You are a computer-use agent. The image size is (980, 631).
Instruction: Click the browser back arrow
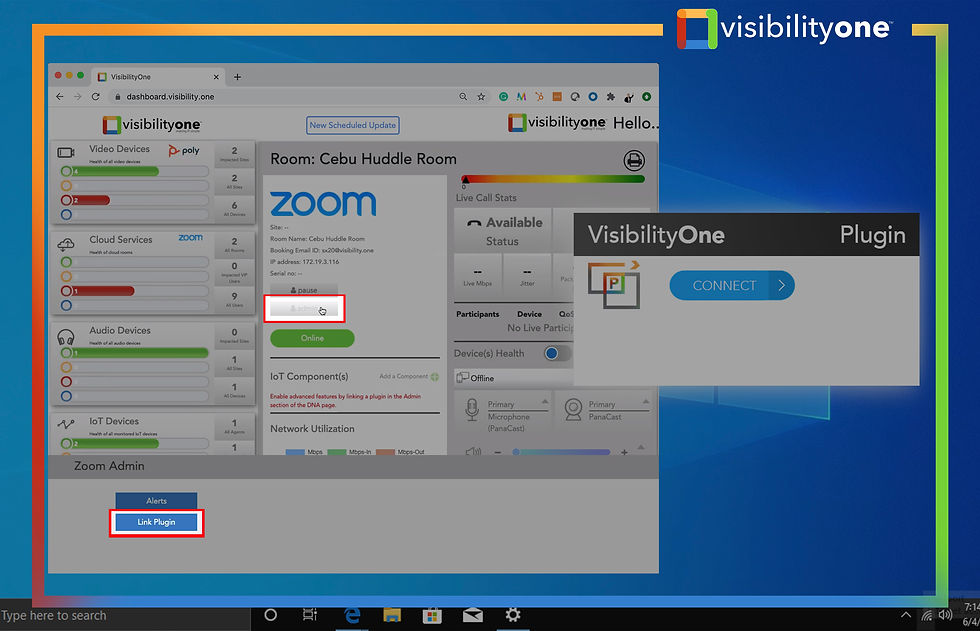click(x=59, y=96)
